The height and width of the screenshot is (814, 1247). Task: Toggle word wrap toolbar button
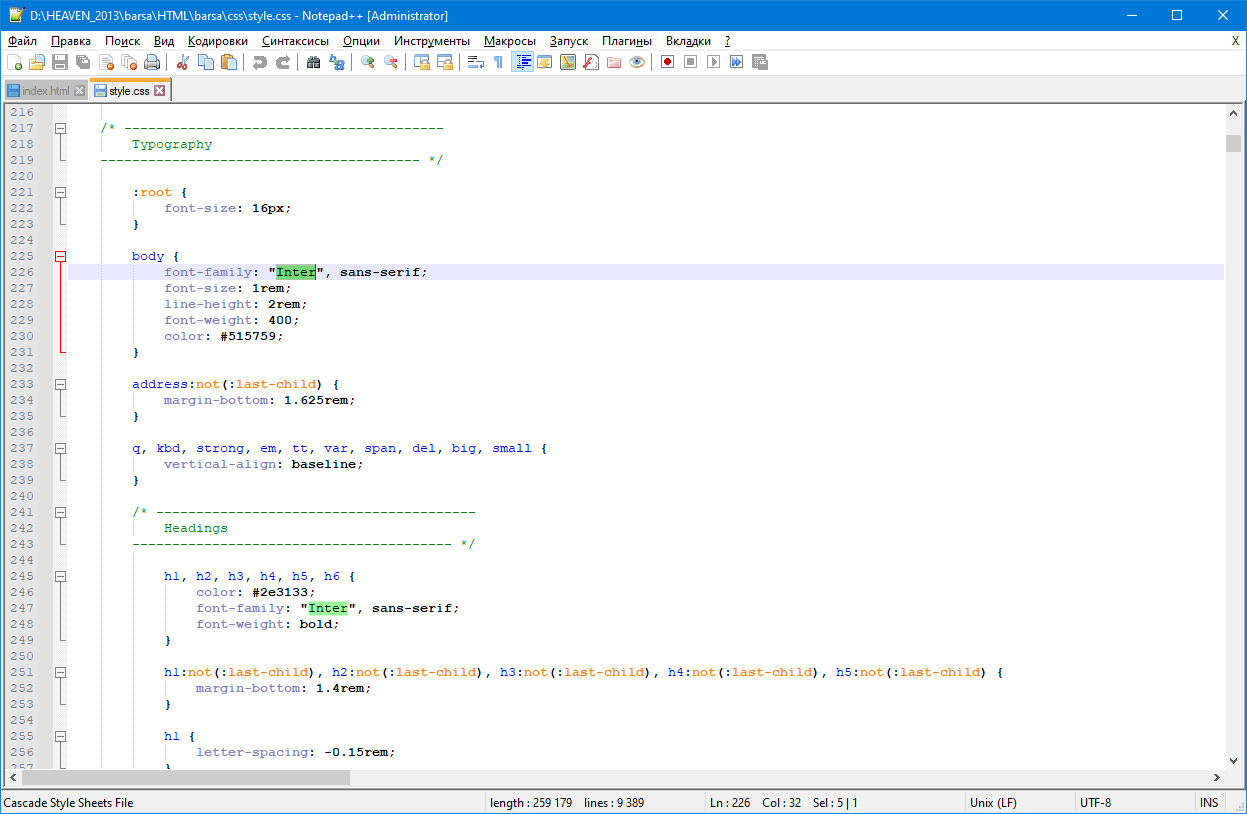click(x=476, y=62)
